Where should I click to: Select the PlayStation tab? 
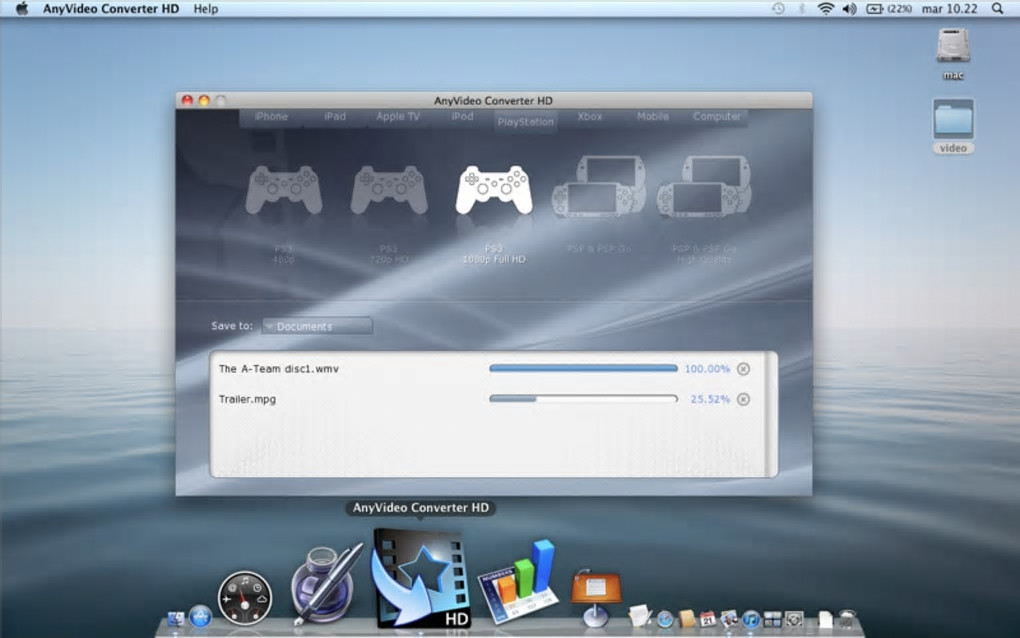(x=526, y=121)
